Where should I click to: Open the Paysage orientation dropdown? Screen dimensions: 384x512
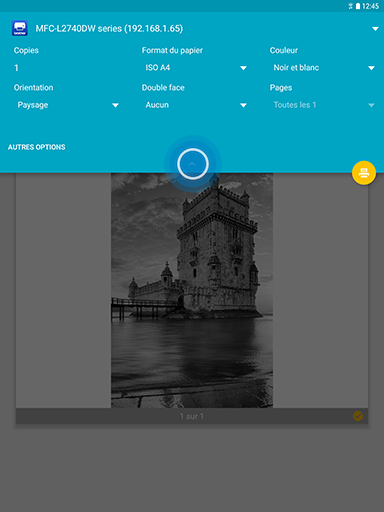click(x=68, y=105)
